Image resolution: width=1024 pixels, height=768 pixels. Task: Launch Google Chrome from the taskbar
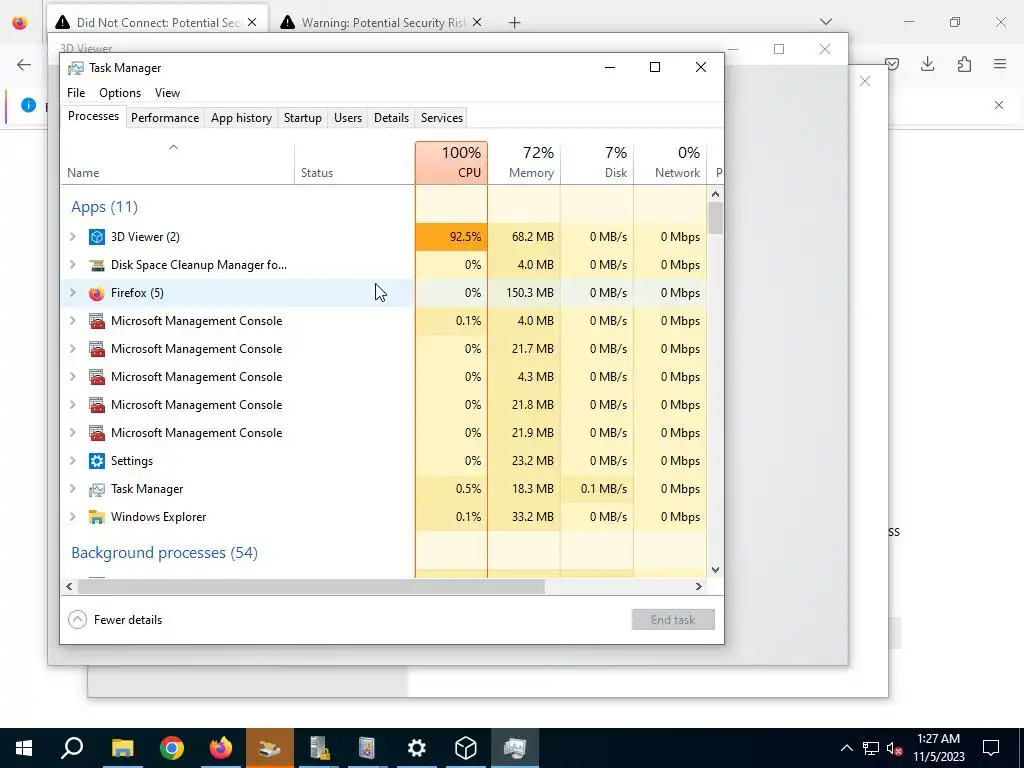[172, 748]
